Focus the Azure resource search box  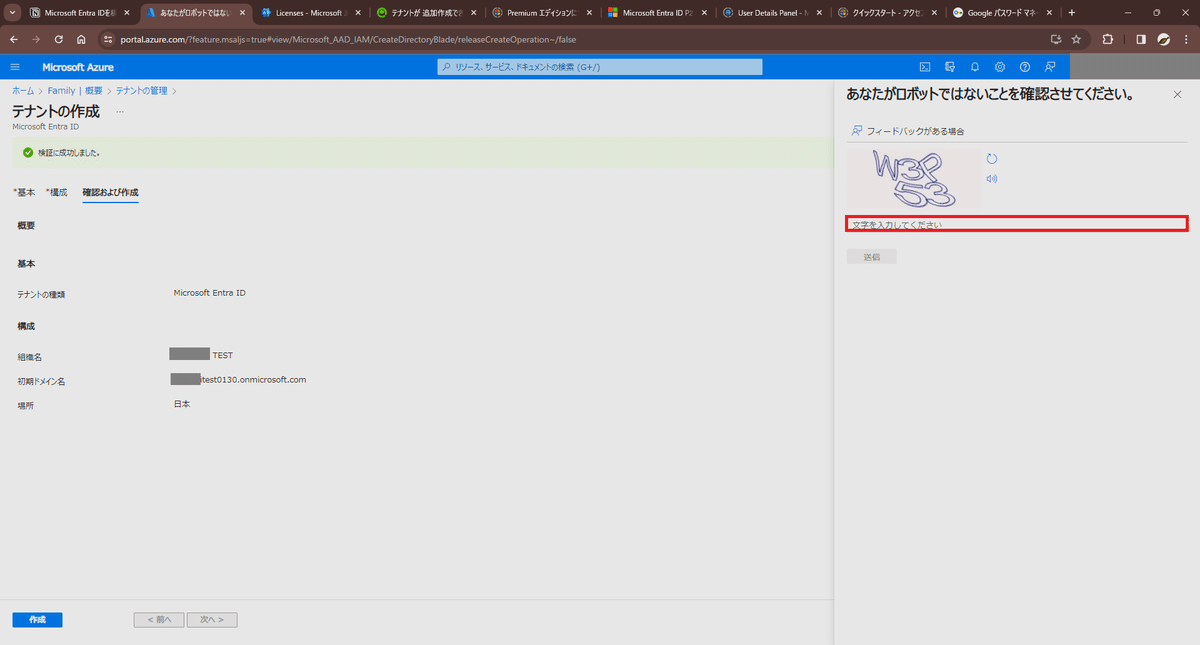[x=600, y=67]
